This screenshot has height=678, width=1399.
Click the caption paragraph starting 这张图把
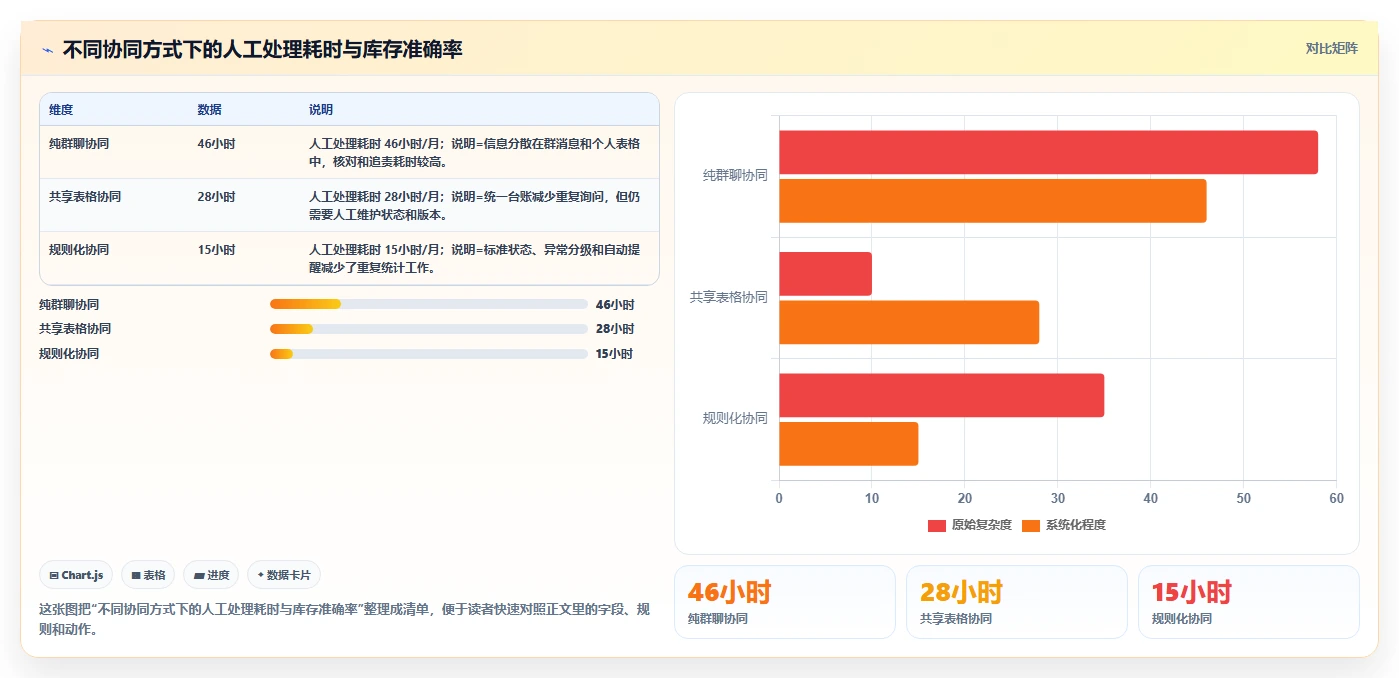[x=344, y=619]
